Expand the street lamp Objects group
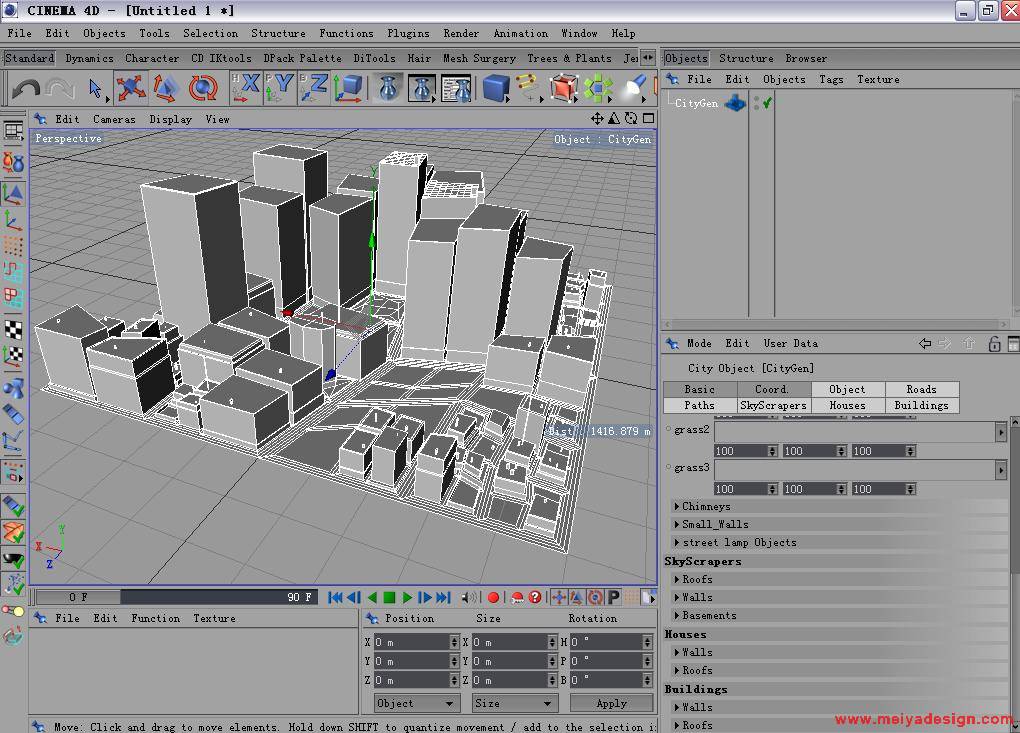Viewport: 1020px width, 733px height. tap(677, 542)
